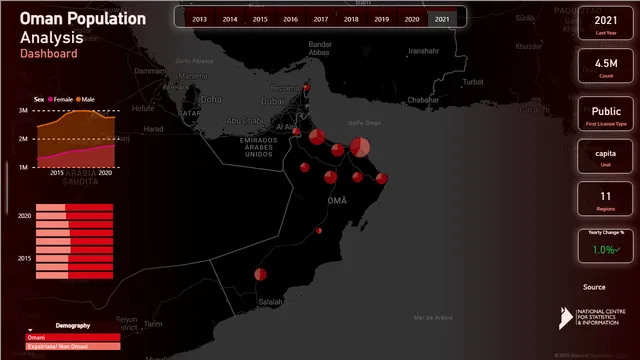Collapse the Demography legend arrow
The image size is (640, 360).
(30, 330)
